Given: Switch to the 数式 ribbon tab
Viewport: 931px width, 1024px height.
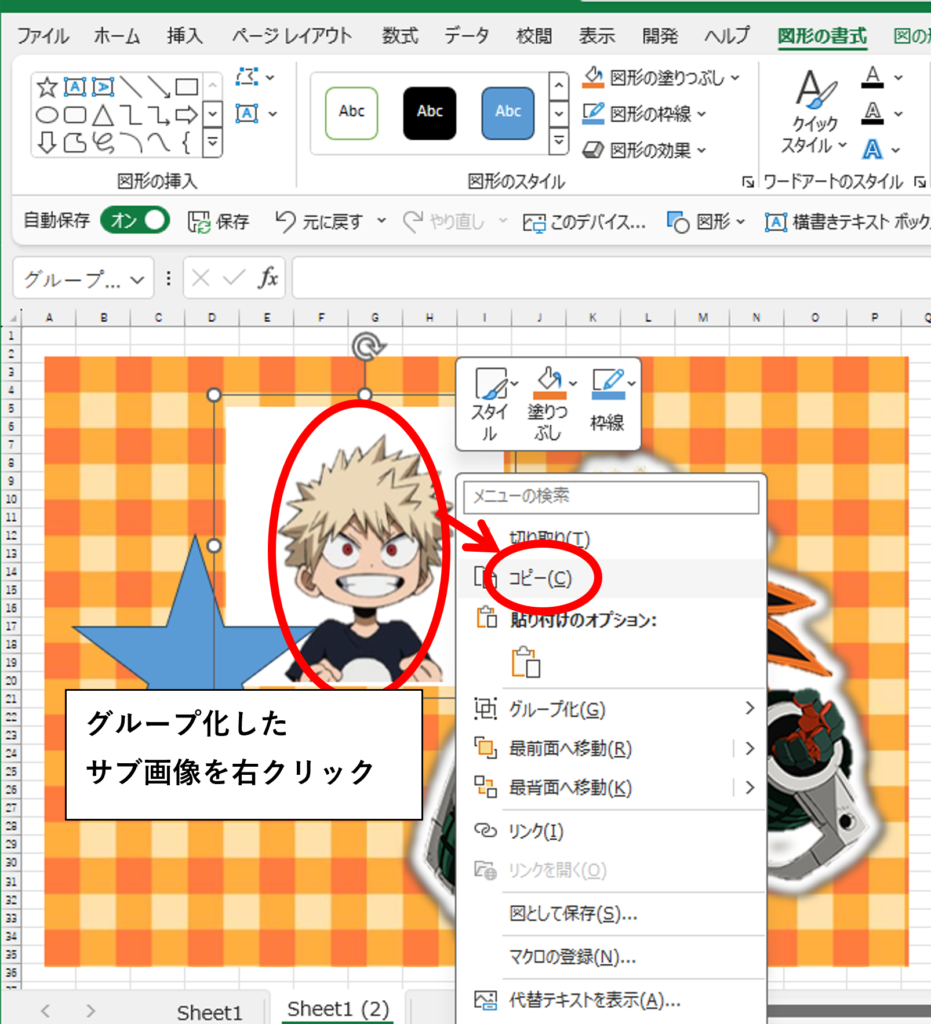Looking at the screenshot, I should click(400, 35).
